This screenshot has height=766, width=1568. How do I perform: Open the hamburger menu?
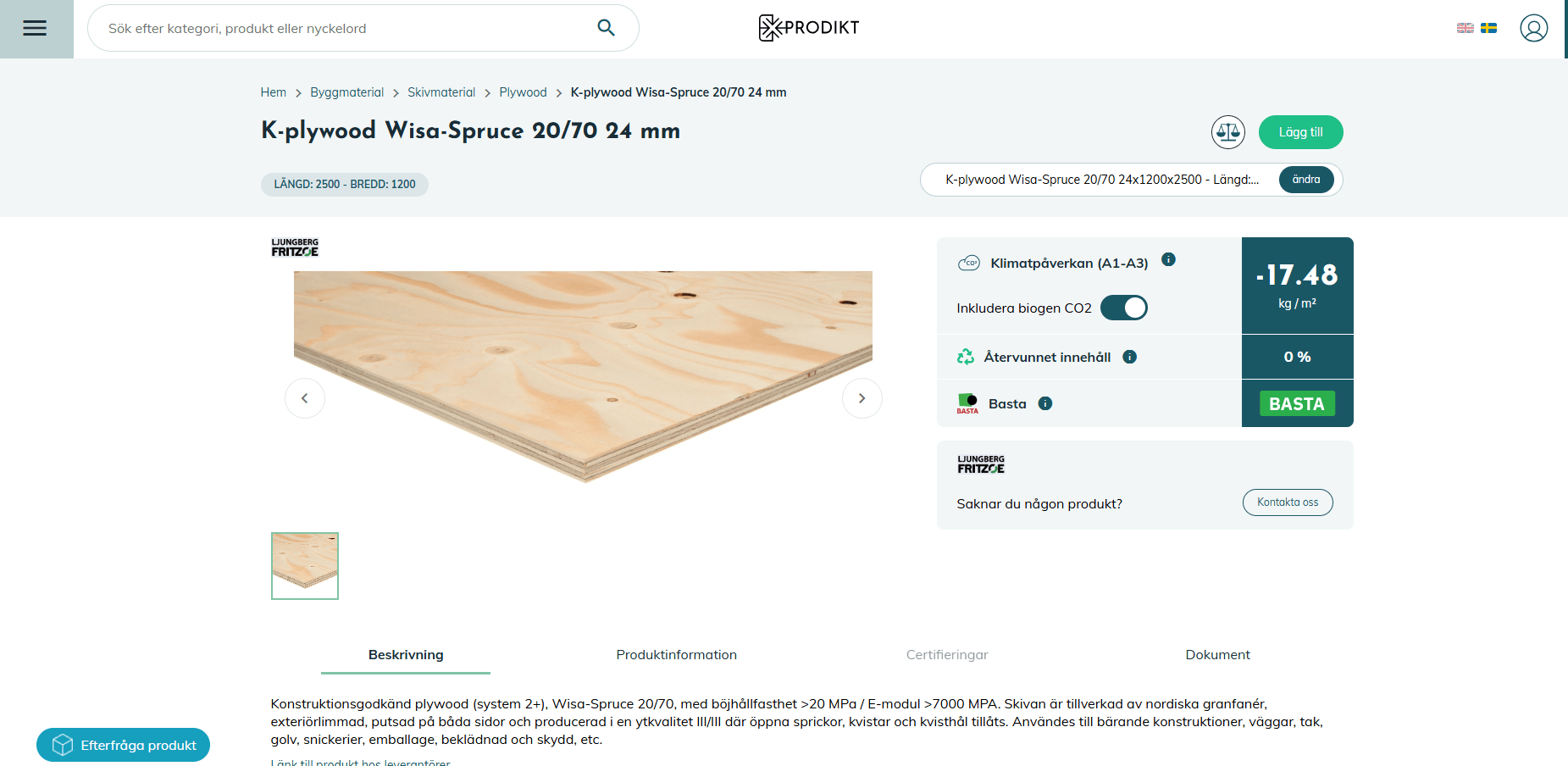pos(35,28)
